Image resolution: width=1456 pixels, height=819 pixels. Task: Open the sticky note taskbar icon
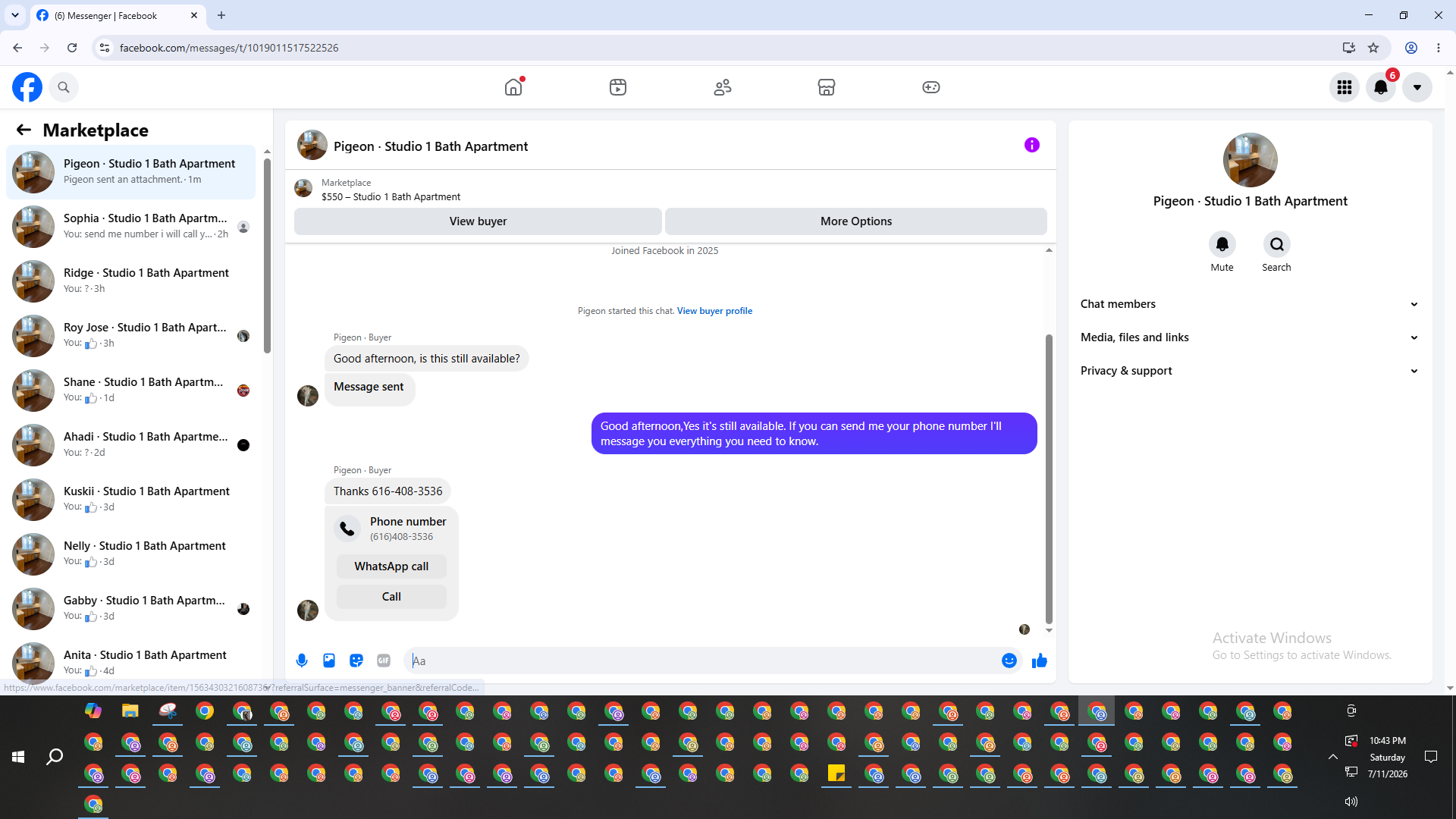pyautogui.click(x=836, y=773)
